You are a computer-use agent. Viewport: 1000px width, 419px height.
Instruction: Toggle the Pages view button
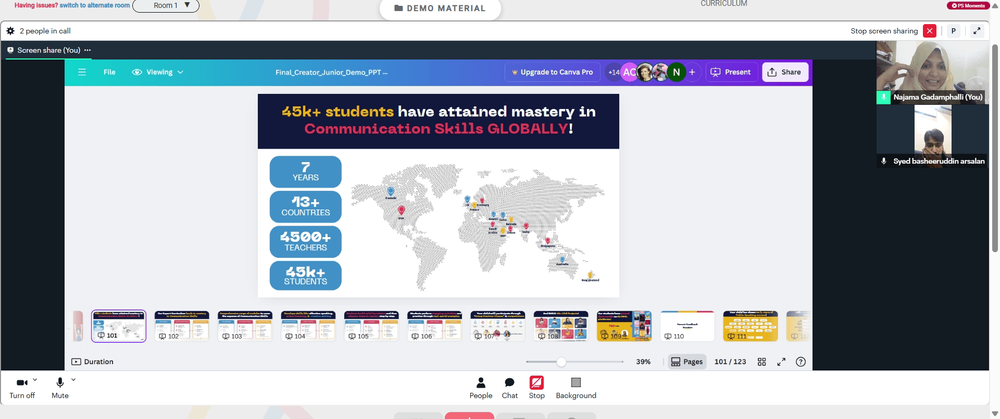(x=687, y=362)
